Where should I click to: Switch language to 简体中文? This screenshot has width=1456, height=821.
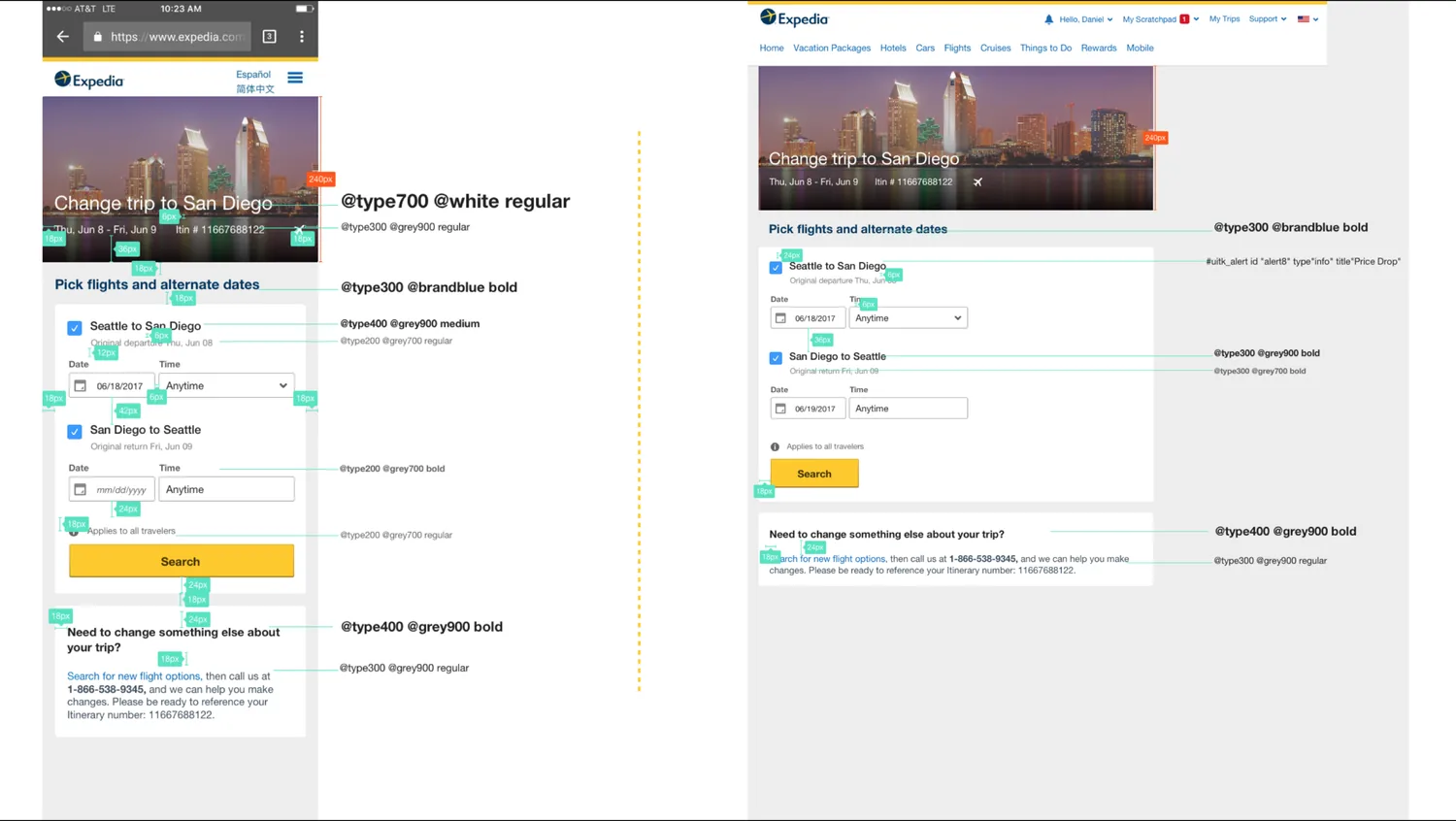point(255,88)
